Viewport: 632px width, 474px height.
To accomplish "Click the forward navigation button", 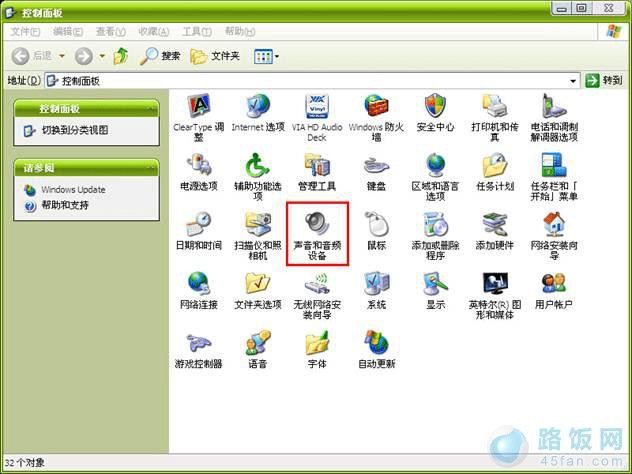I will [83, 56].
